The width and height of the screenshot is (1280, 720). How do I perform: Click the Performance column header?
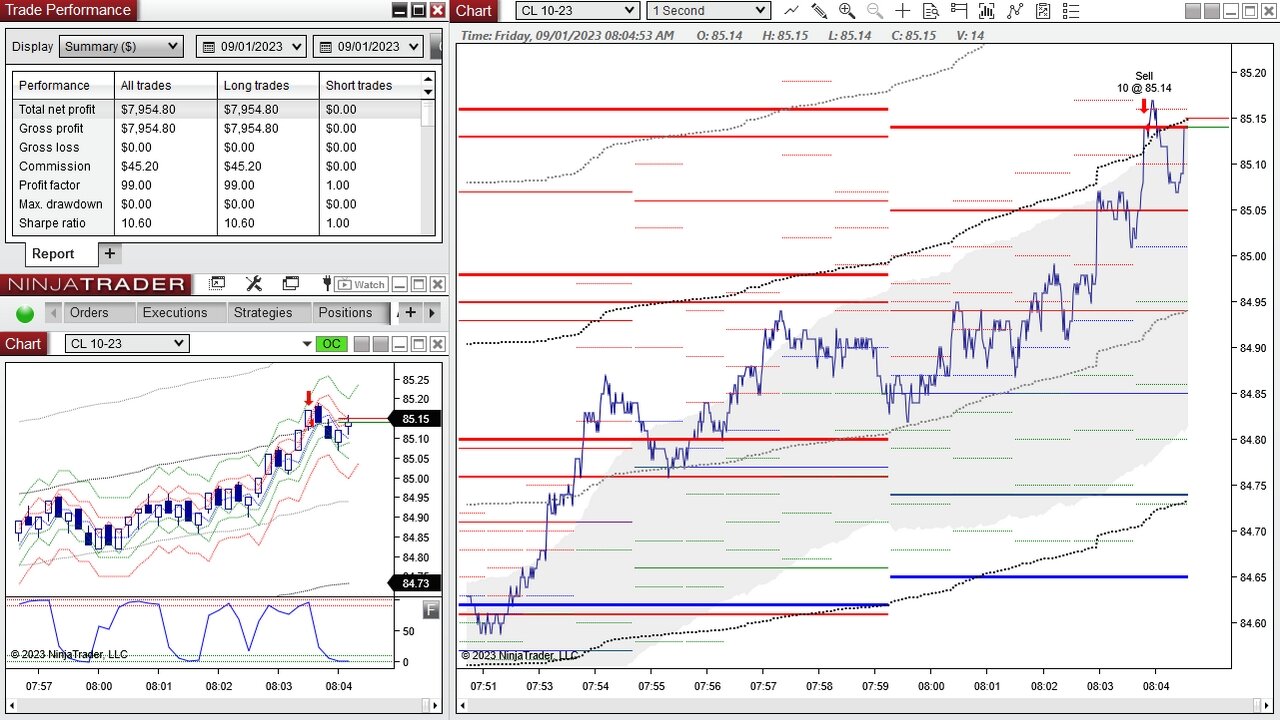[64, 85]
